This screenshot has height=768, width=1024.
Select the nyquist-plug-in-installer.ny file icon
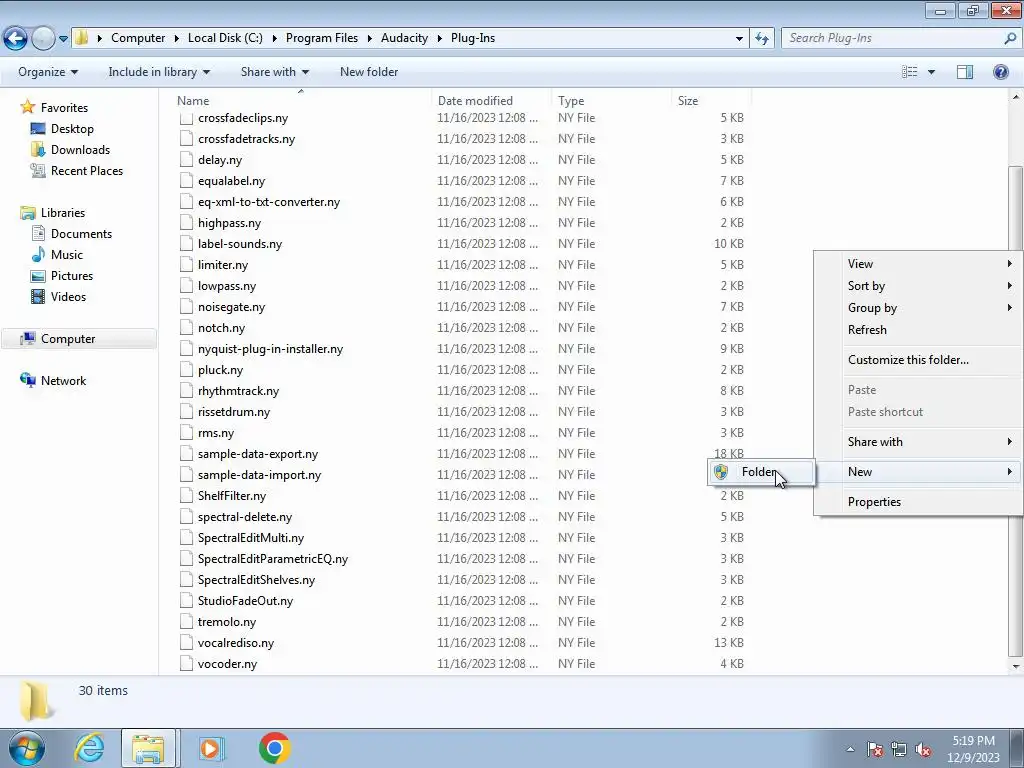click(x=186, y=349)
